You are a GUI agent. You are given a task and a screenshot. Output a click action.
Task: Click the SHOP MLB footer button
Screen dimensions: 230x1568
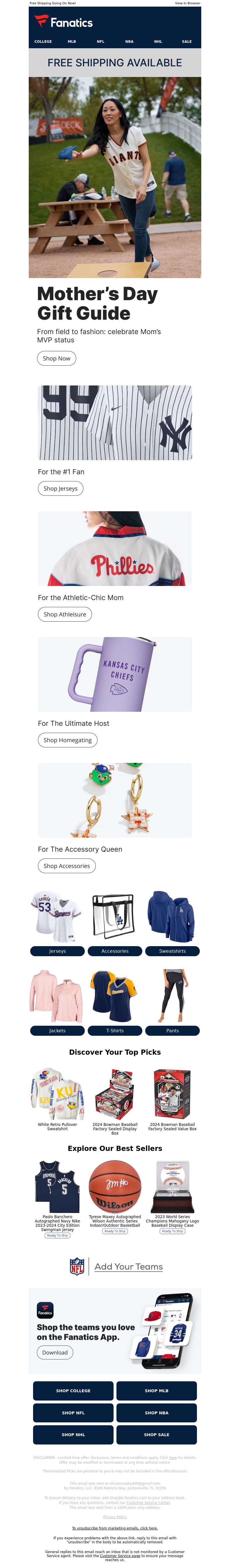coord(156,1391)
